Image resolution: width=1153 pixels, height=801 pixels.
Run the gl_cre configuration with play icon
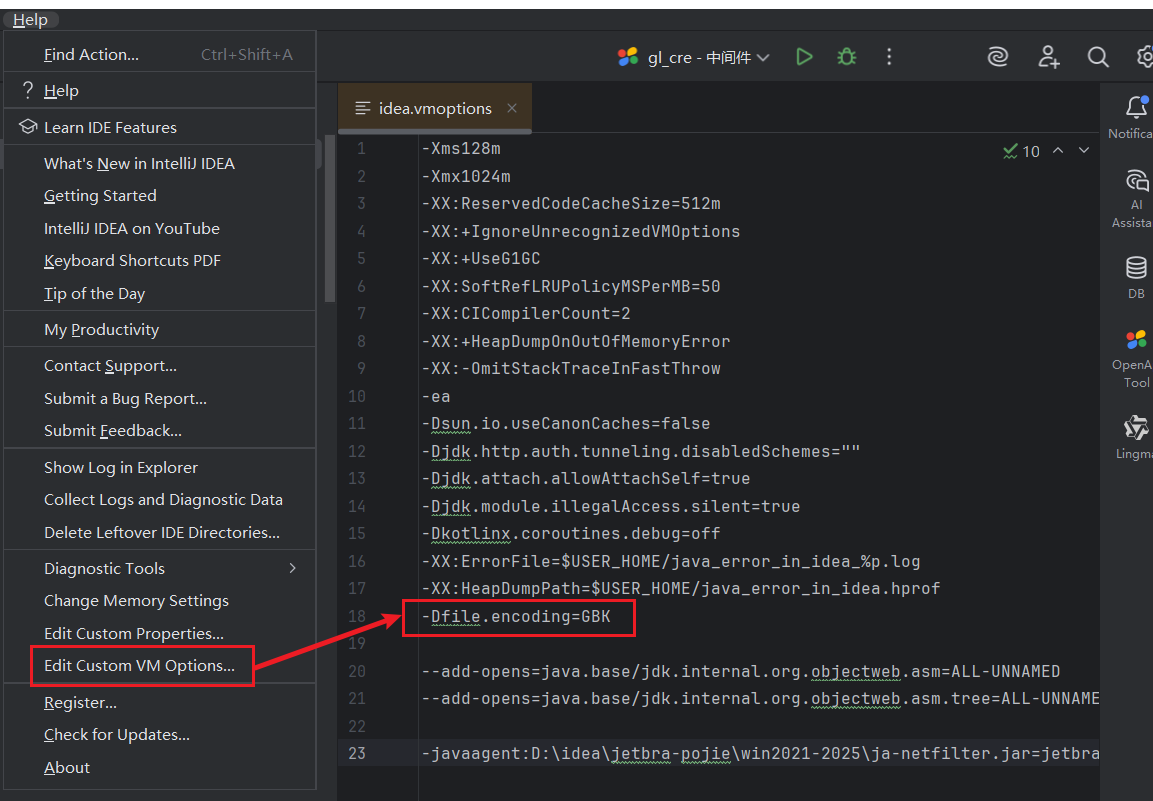(804, 57)
